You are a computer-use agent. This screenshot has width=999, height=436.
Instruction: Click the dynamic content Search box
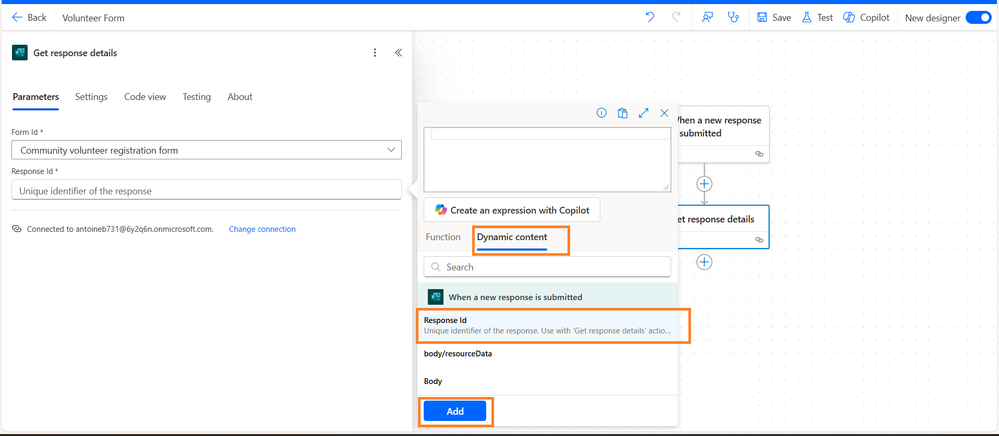click(547, 267)
